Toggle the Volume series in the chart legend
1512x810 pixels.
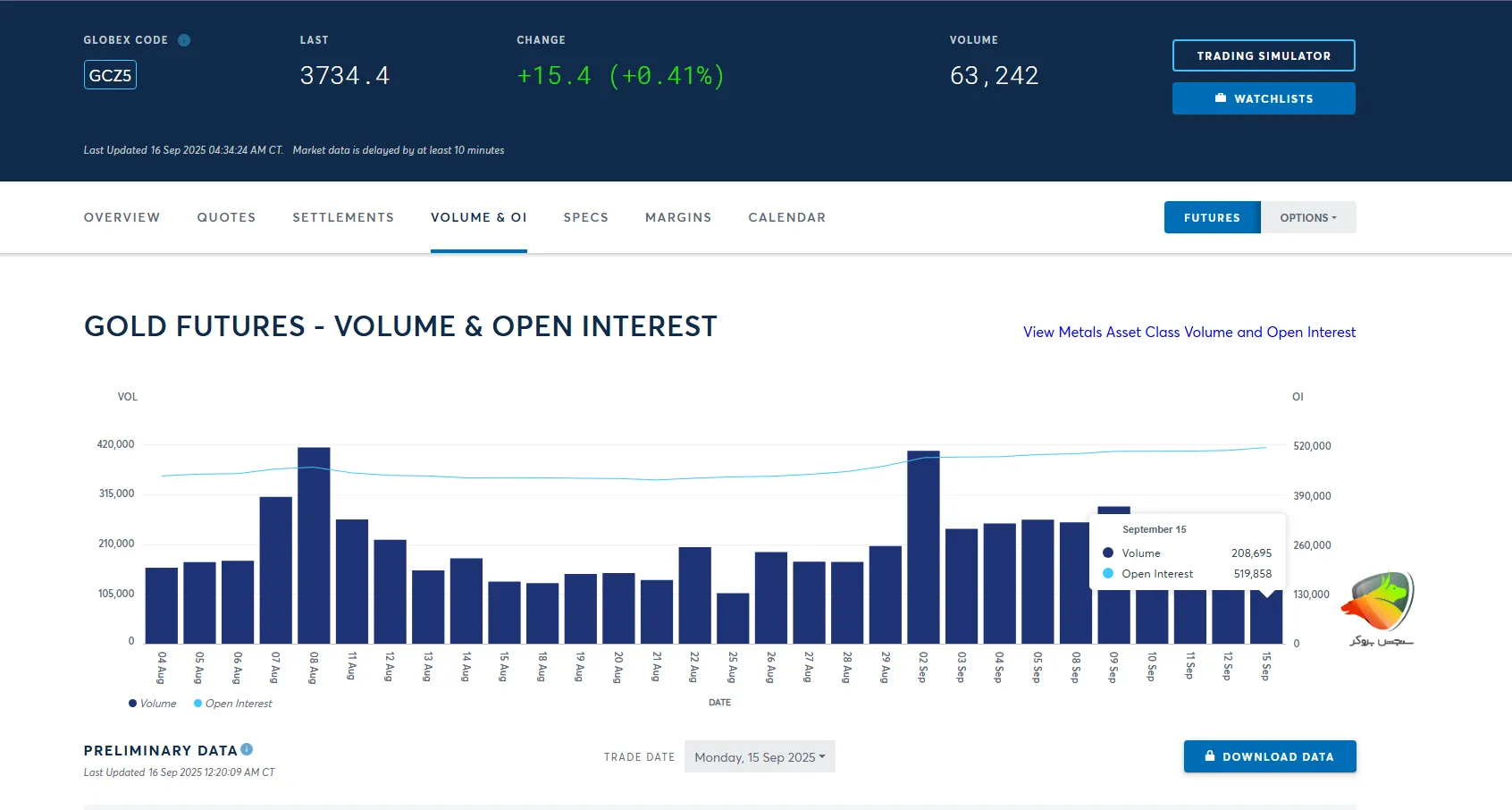click(x=153, y=704)
